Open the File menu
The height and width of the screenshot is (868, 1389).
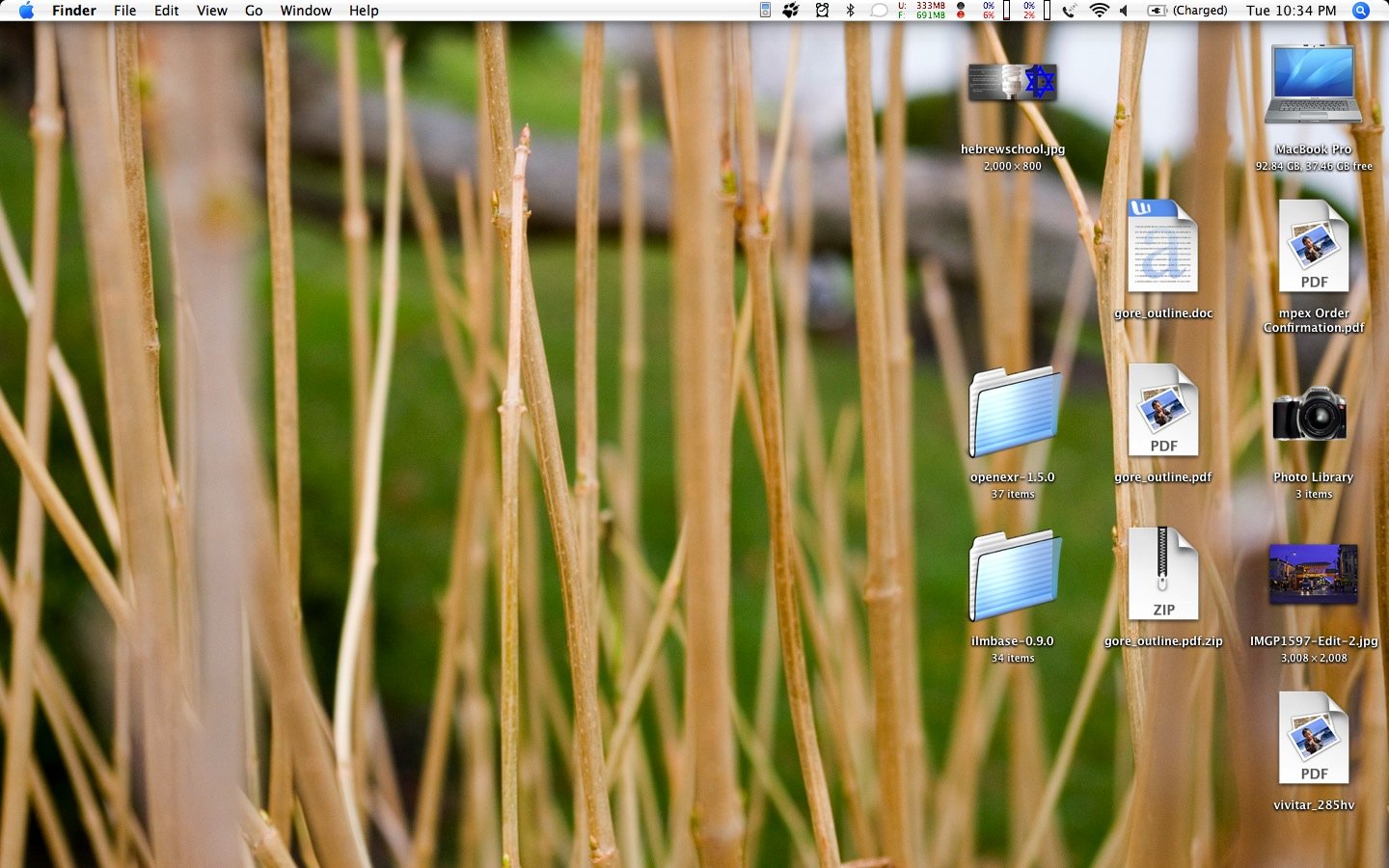tap(125, 11)
